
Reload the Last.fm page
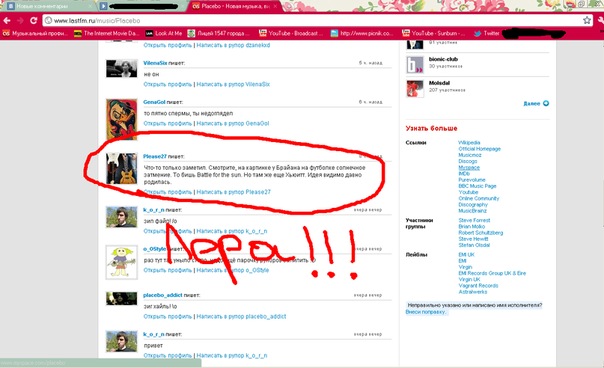[34, 20]
